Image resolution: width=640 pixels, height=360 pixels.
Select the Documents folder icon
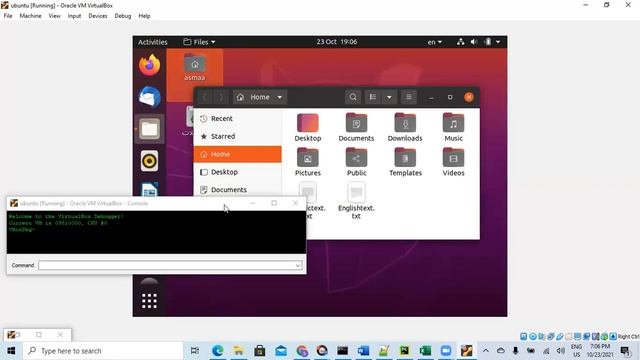(x=356, y=127)
